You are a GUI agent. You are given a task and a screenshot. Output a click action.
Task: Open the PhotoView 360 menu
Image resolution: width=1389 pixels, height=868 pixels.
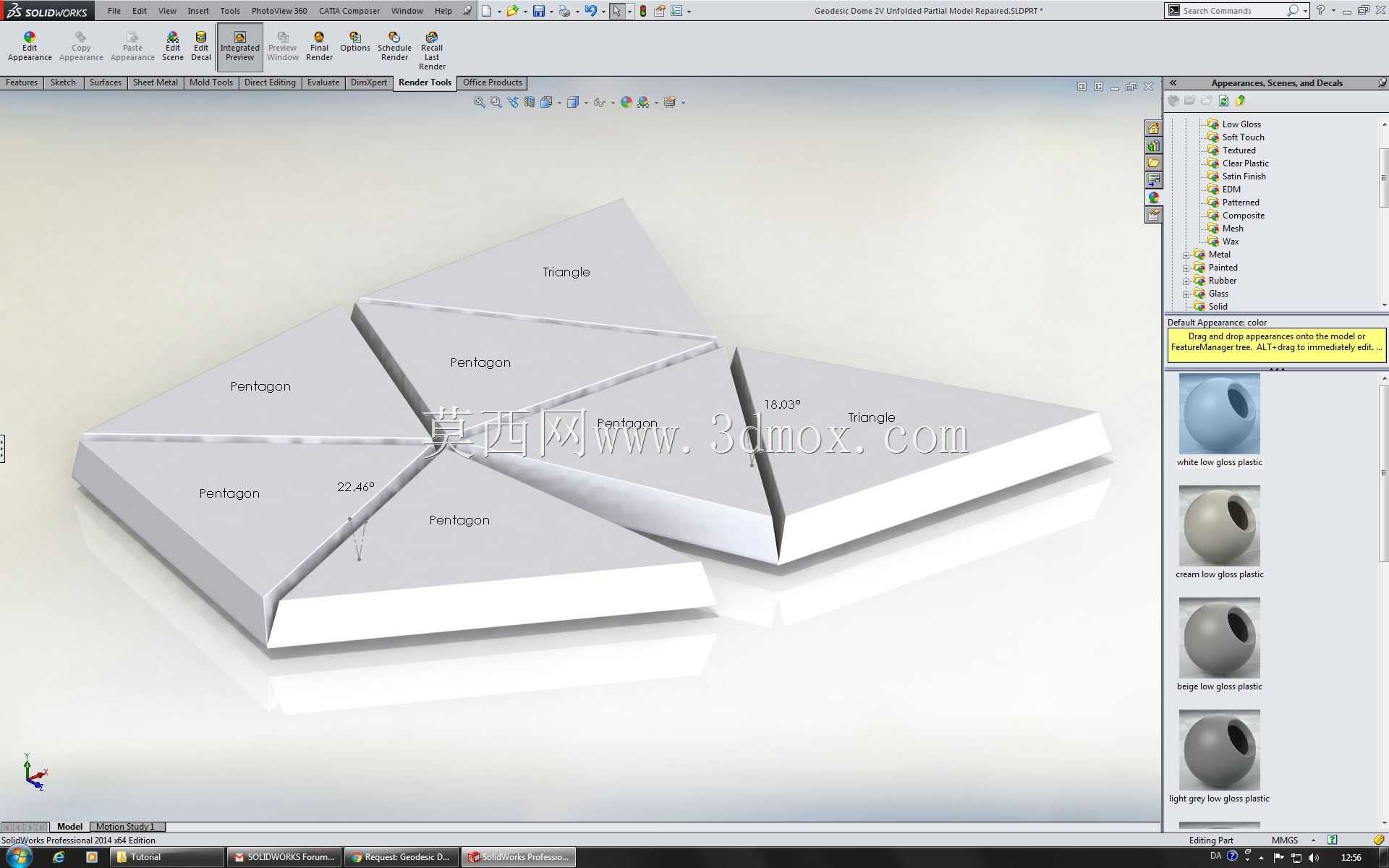pyautogui.click(x=279, y=11)
